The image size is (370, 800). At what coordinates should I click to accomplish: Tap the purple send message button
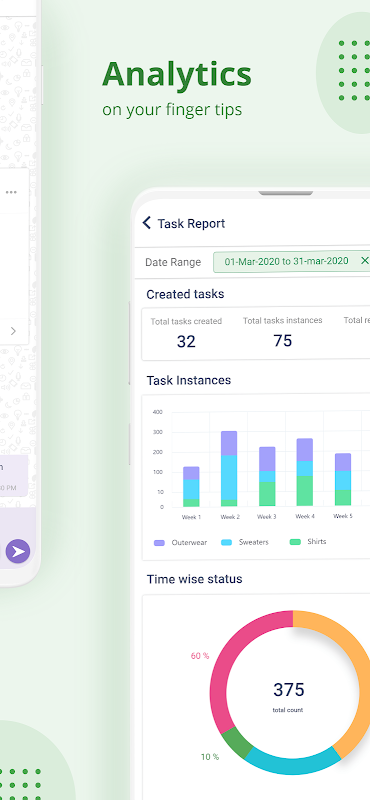coord(18,552)
